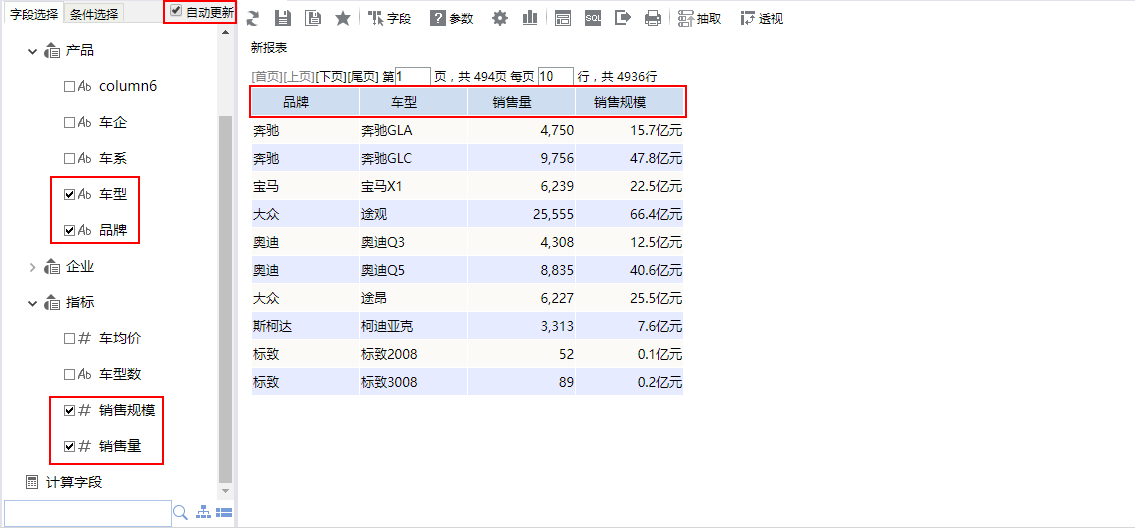The width and height of the screenshot is (1135, 528).
Task: Collapse the 指标 tree node
Action: pos(32,303)
